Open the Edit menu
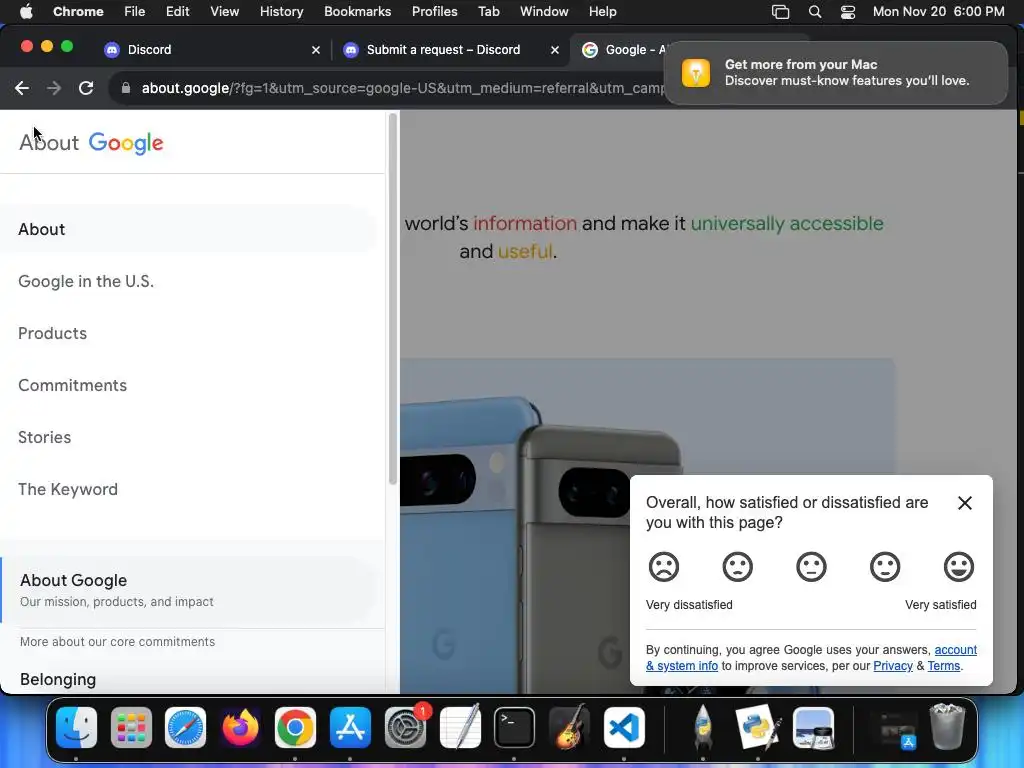Viewport: 1024px width, 768px height. (177, 11)
